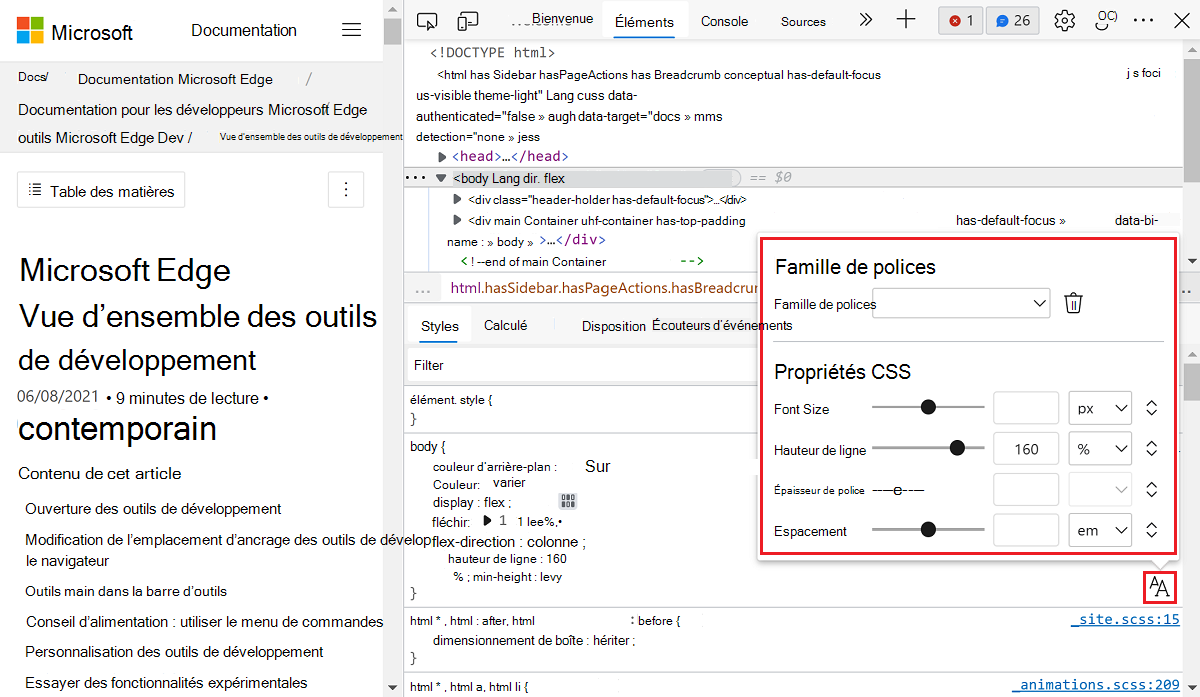This screenshot has height=697, width=1200.
Task: Toggle device emulation mode icon
Action: [467, 21]
